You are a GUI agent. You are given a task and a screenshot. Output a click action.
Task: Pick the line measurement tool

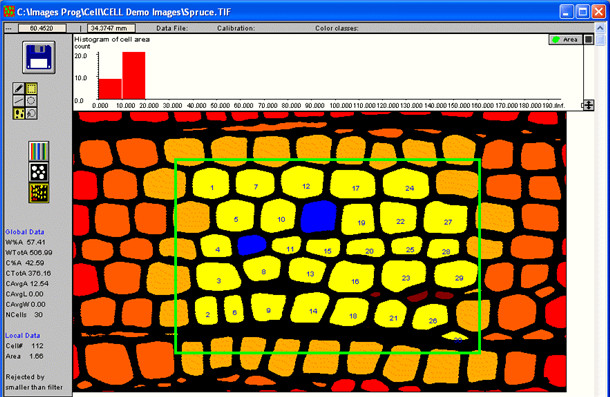pyautogui.click(x=18, y=101)
